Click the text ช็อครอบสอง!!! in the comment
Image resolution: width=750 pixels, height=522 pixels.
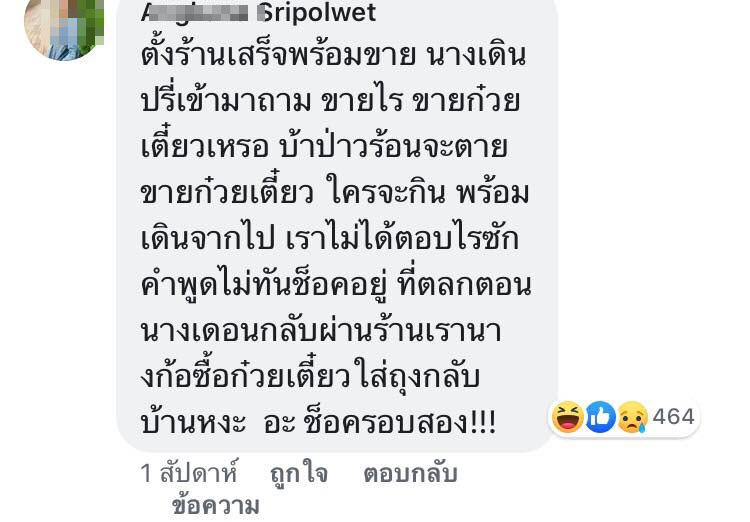(399, 422)
